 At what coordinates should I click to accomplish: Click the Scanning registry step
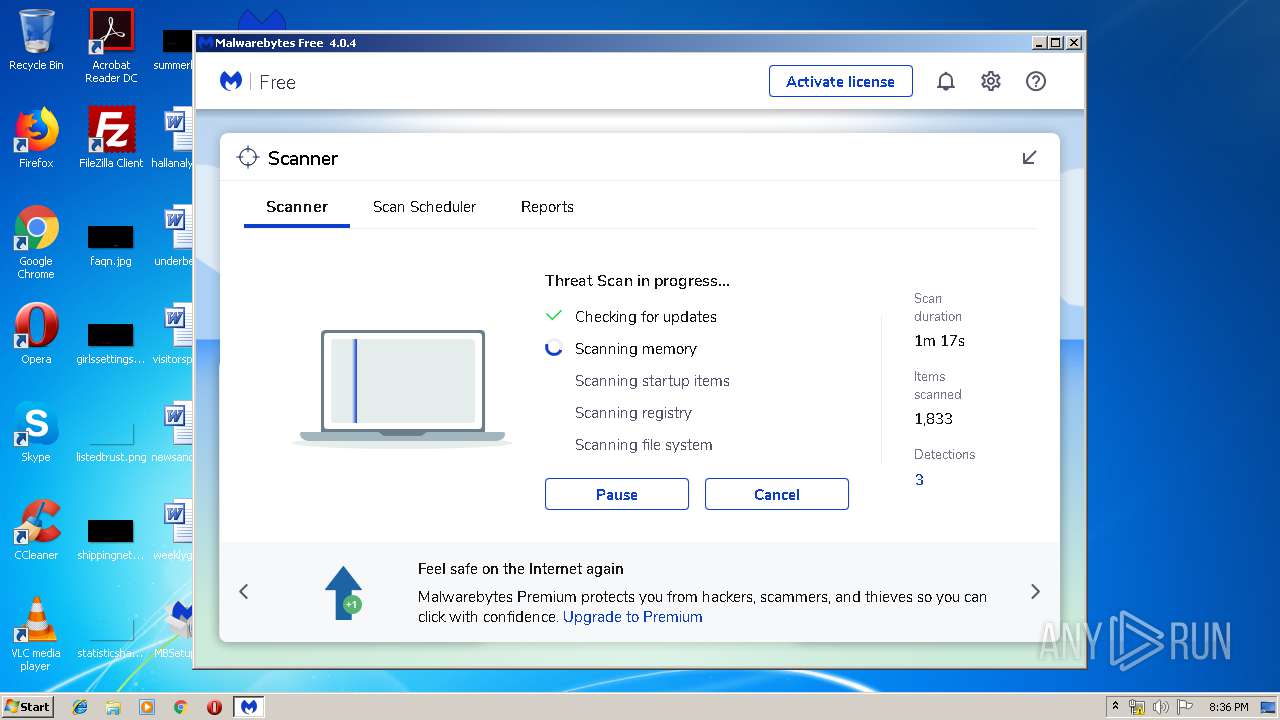633,413
